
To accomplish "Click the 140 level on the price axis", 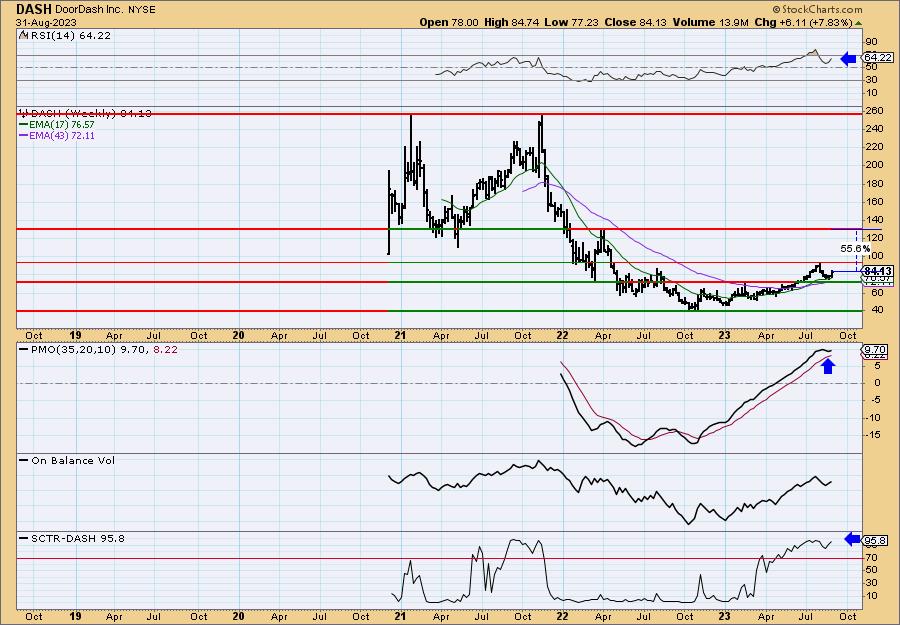I will [x=875, y=219].
